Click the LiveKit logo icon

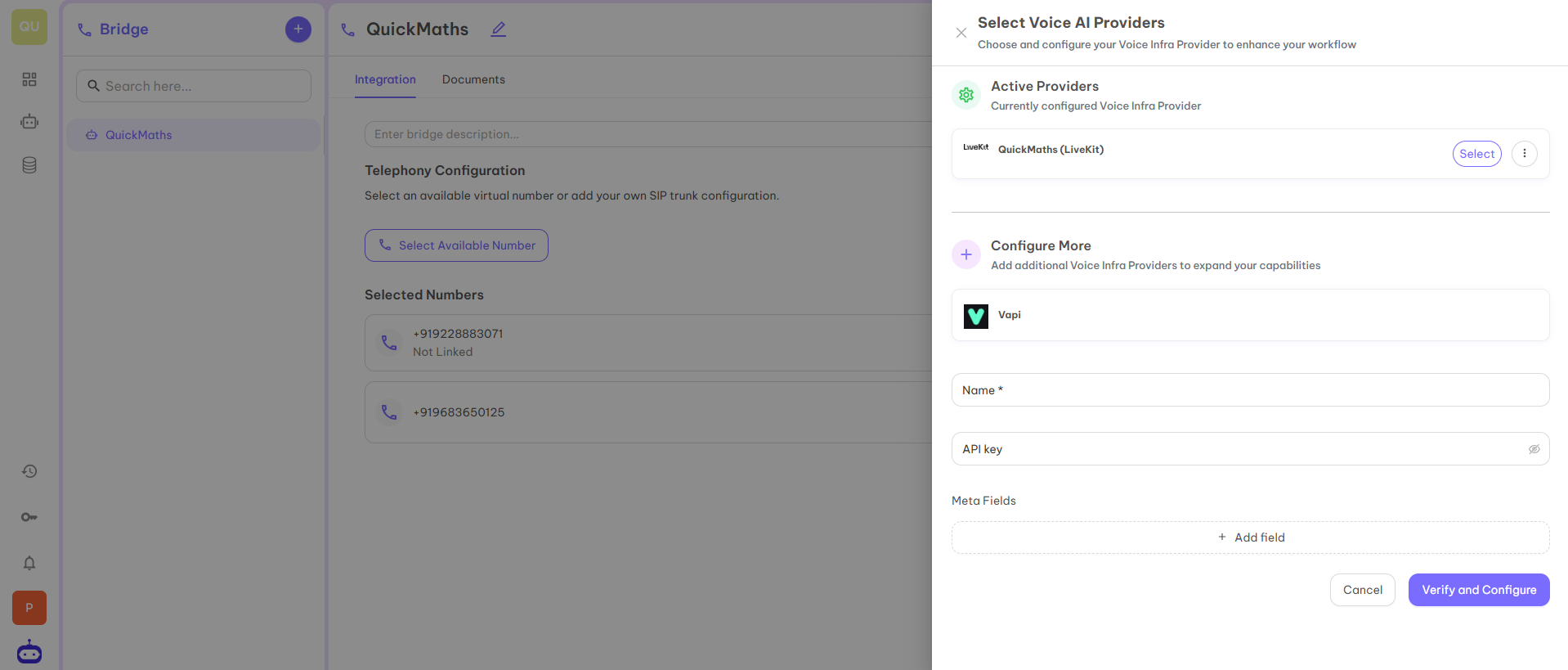click(x=975, y=147)
